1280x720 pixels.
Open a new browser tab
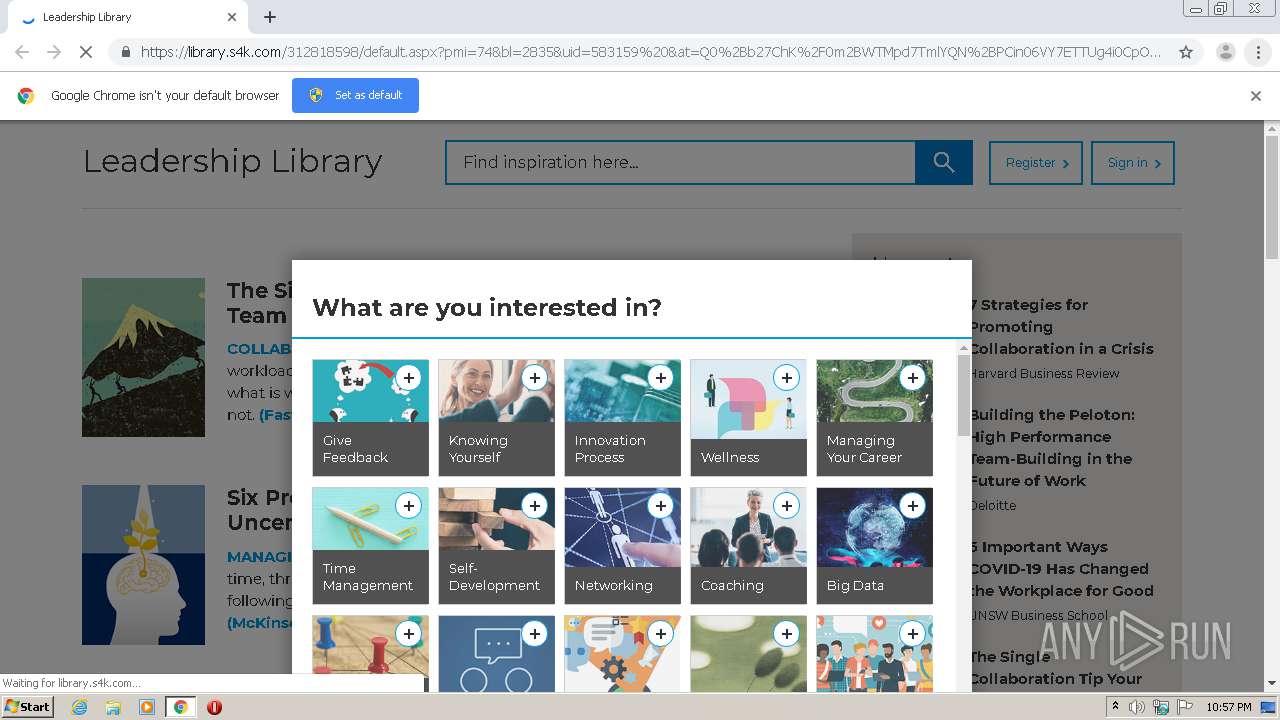click(270, 17)
